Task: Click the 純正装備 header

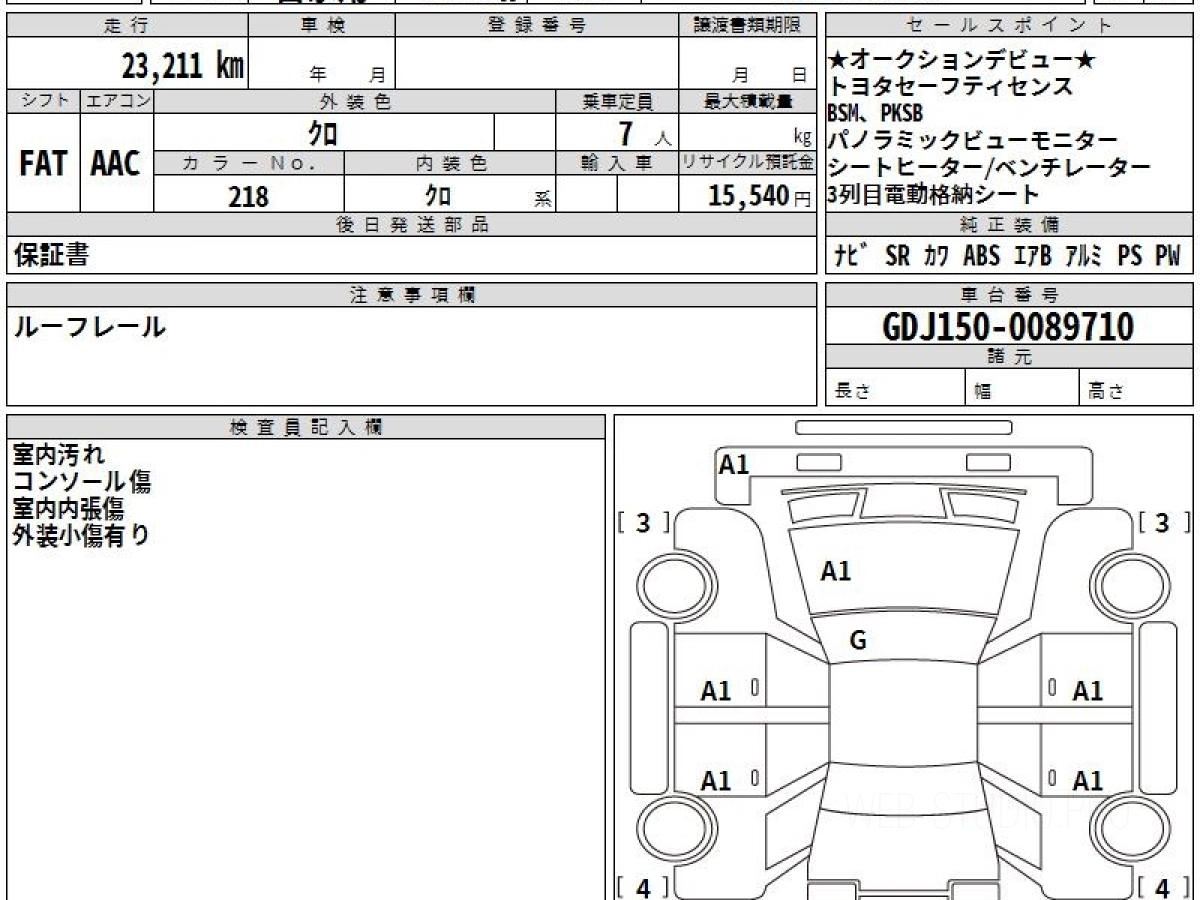Action: click(1009, 225)
